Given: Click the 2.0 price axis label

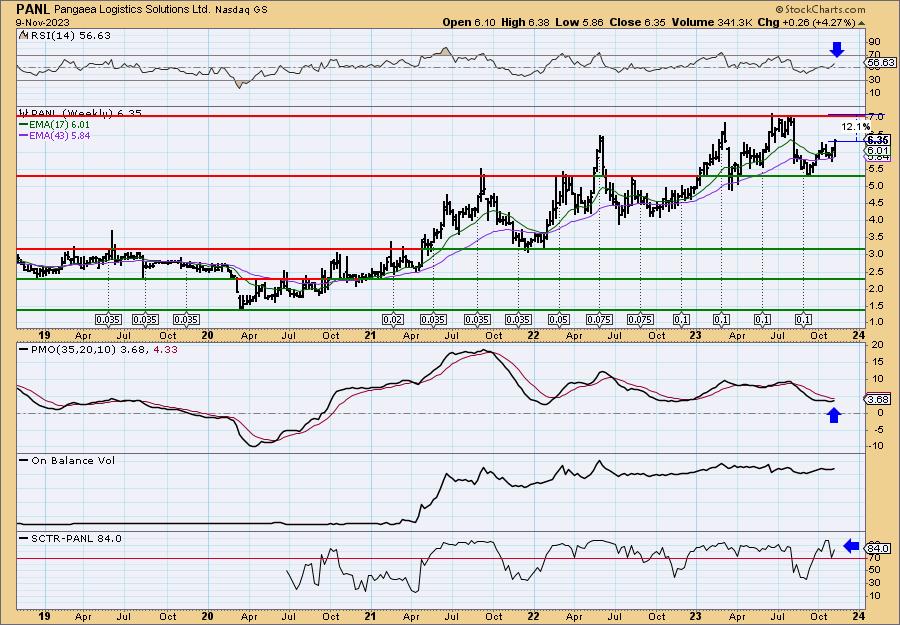Looking at the screenshot, I should pos(875,289).
